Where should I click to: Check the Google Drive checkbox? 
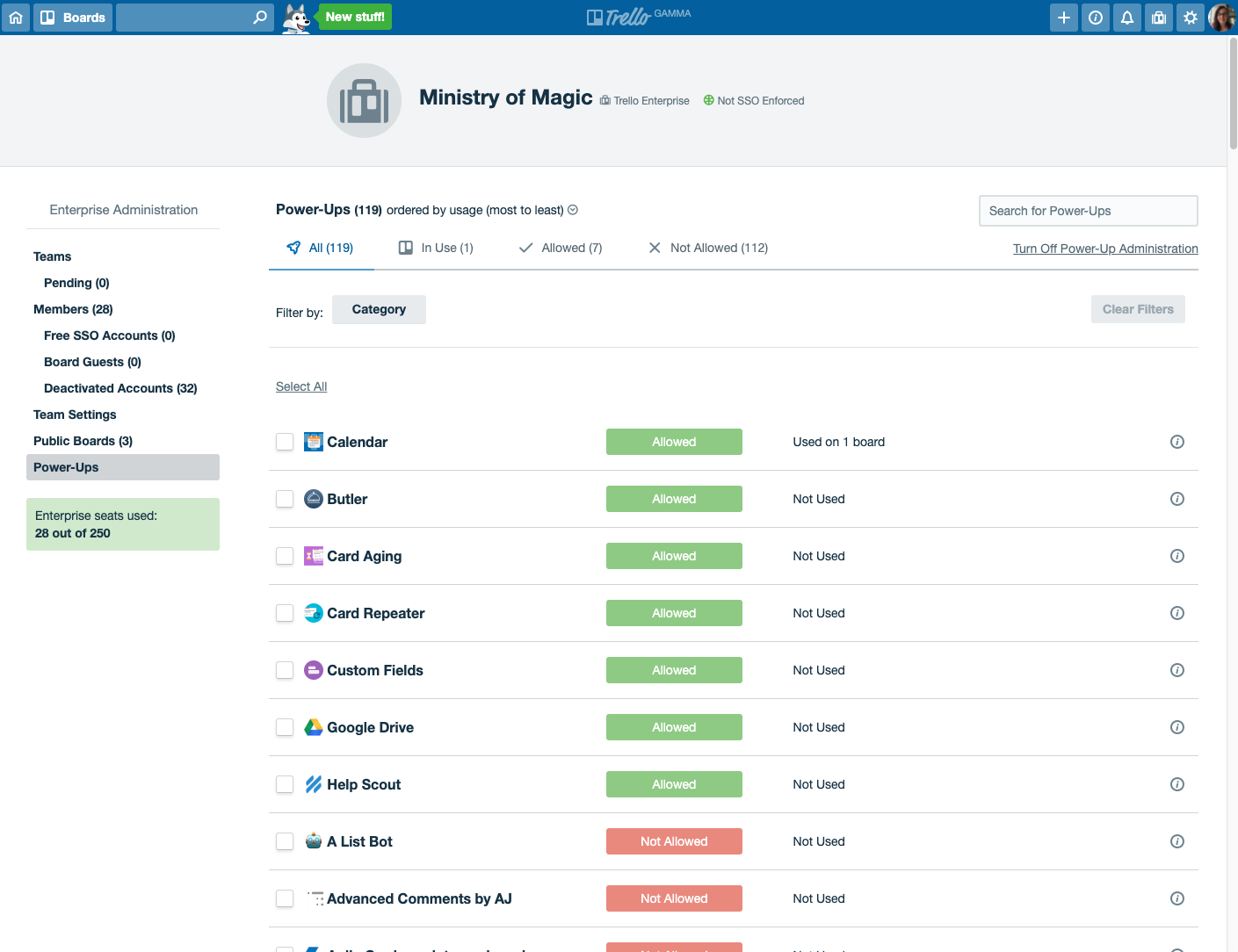pyautogui.click(x=285, y=727)
